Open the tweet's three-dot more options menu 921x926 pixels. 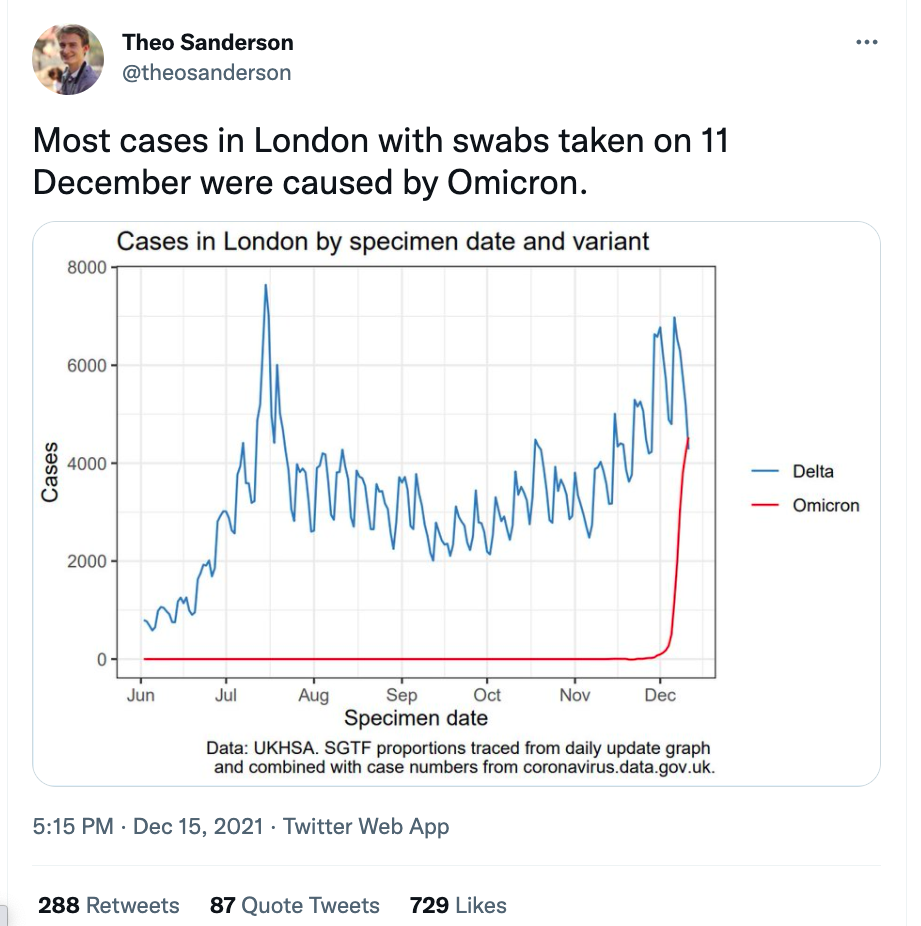(867, 43)
